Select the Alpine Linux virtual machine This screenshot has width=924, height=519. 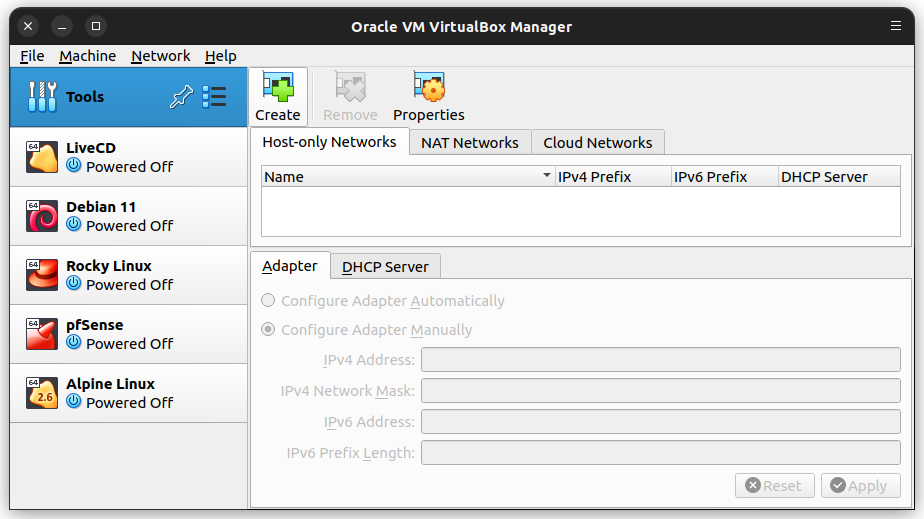tap(128, 393)
